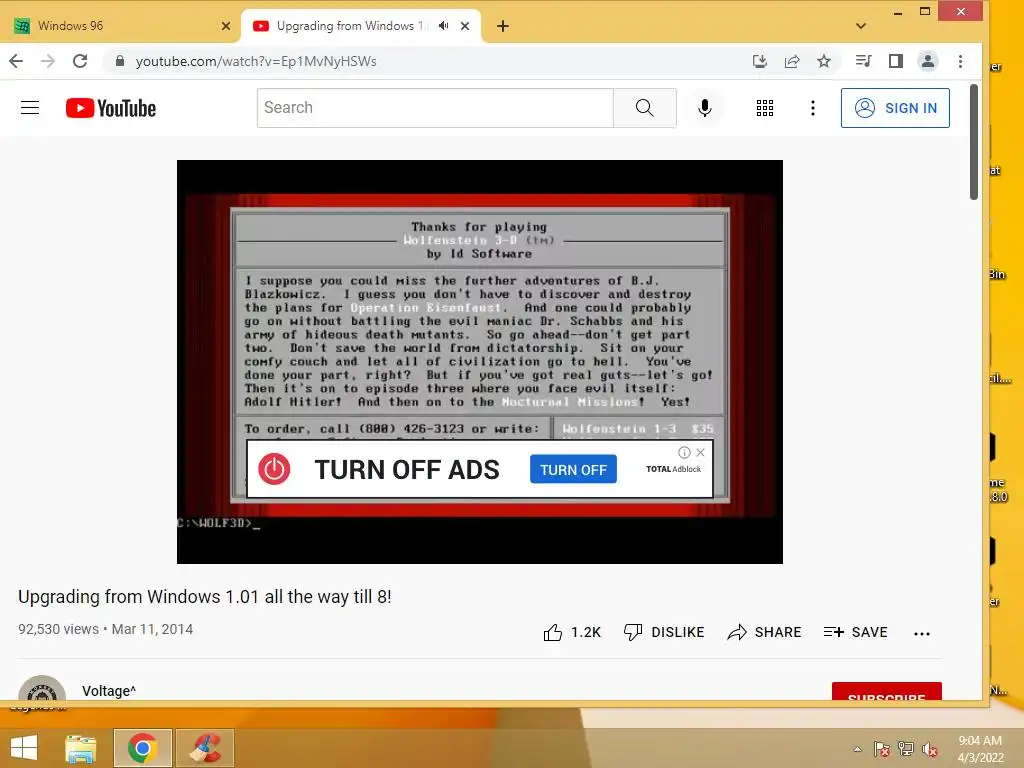Image resolution: width=1024 pixels, height=768 pixels.
Task: Reload the YouTube page
Action: (x=80, y=61)
